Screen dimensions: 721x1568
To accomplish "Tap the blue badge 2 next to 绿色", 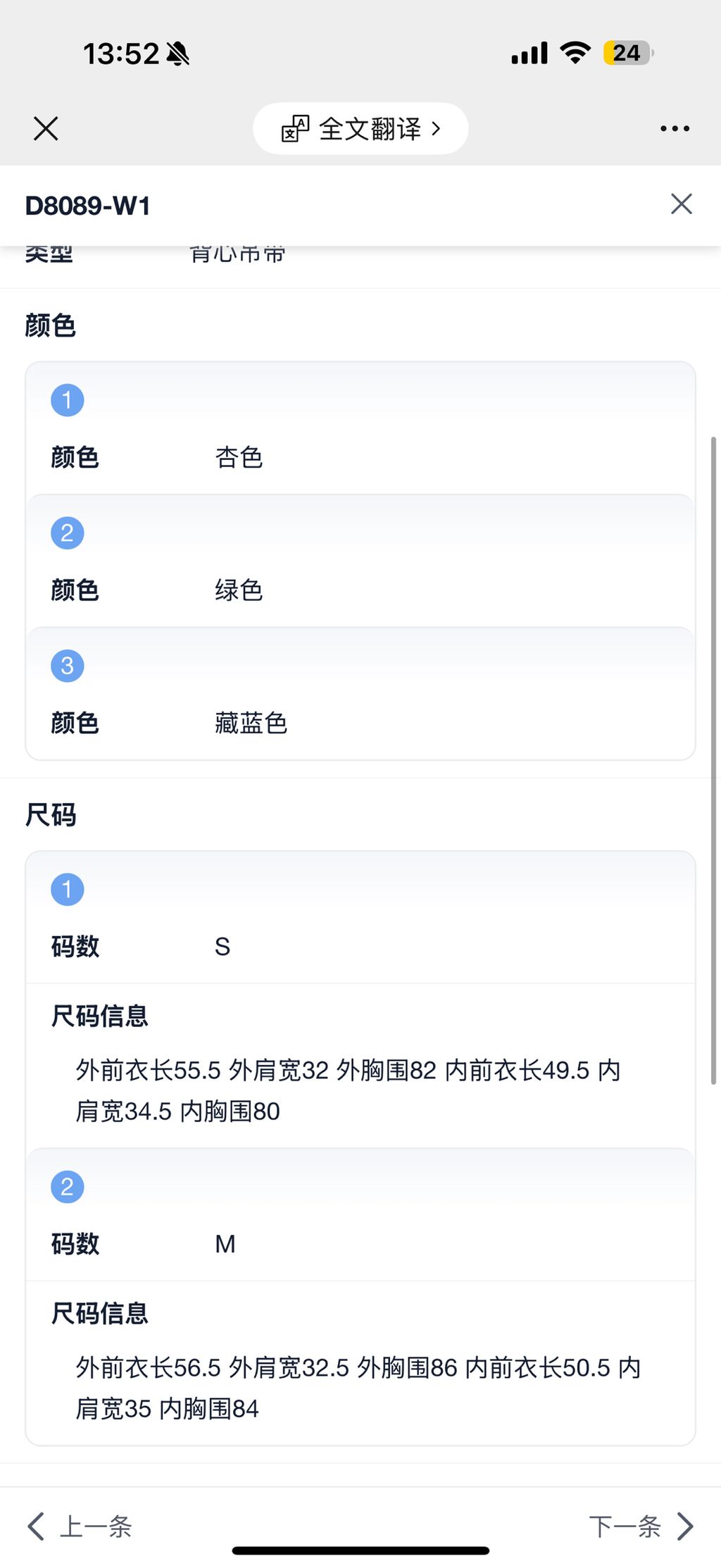I will click(67, 532).
